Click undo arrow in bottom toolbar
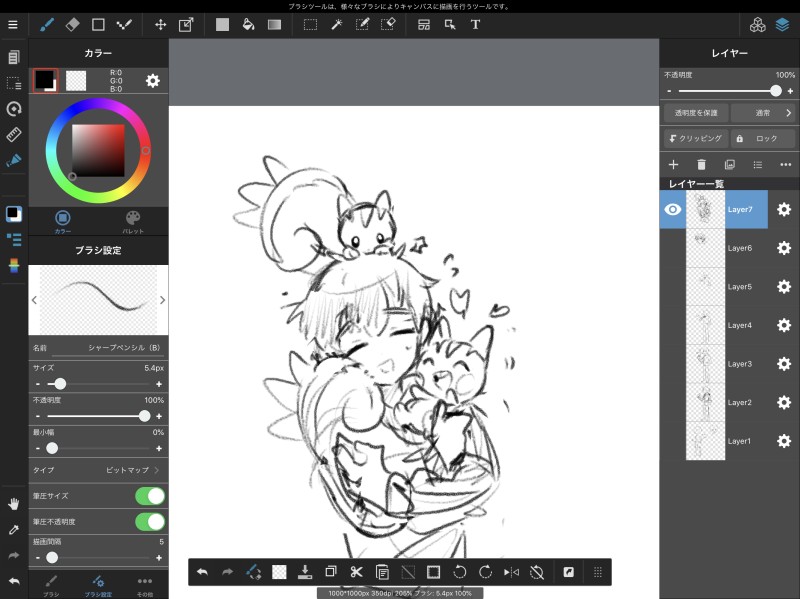 click(x=202, y=572)
